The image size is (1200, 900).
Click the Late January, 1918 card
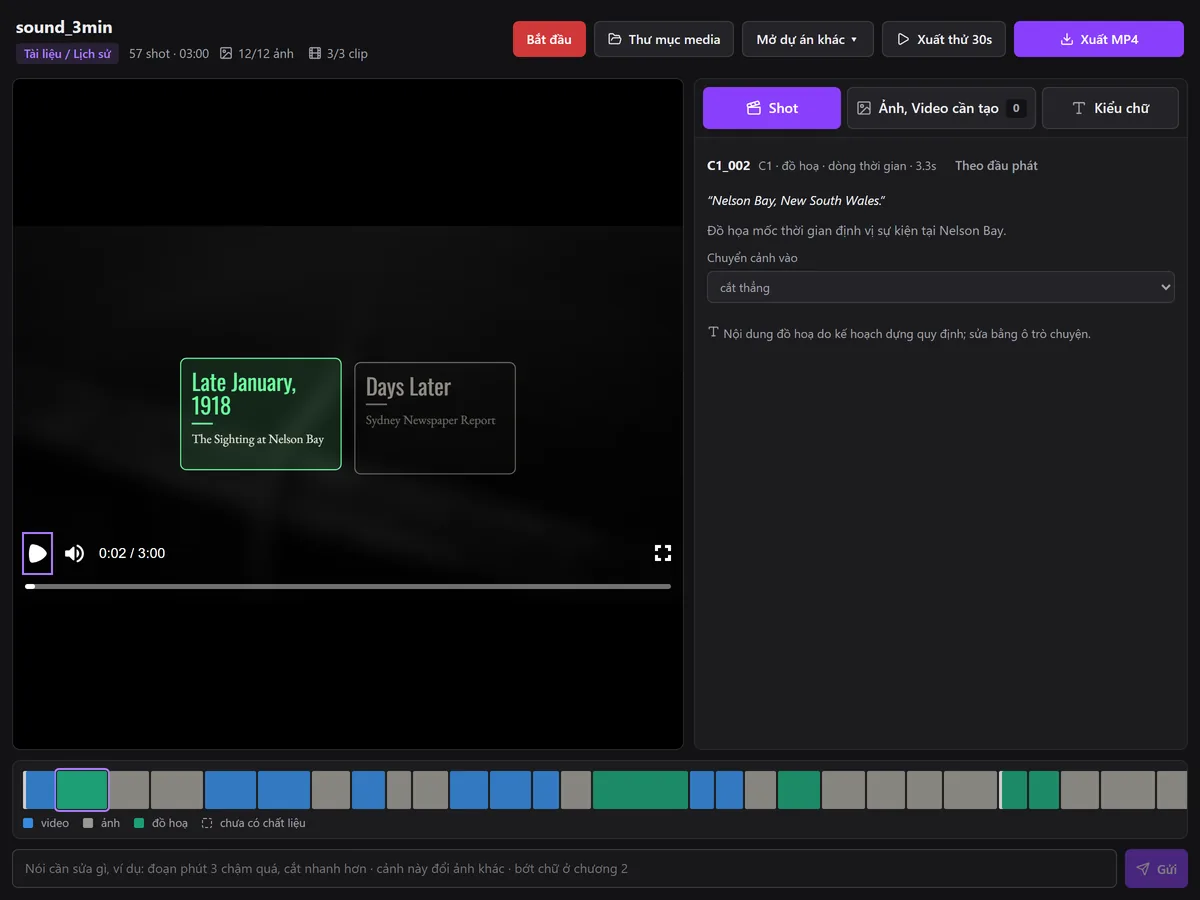point(261,414)
